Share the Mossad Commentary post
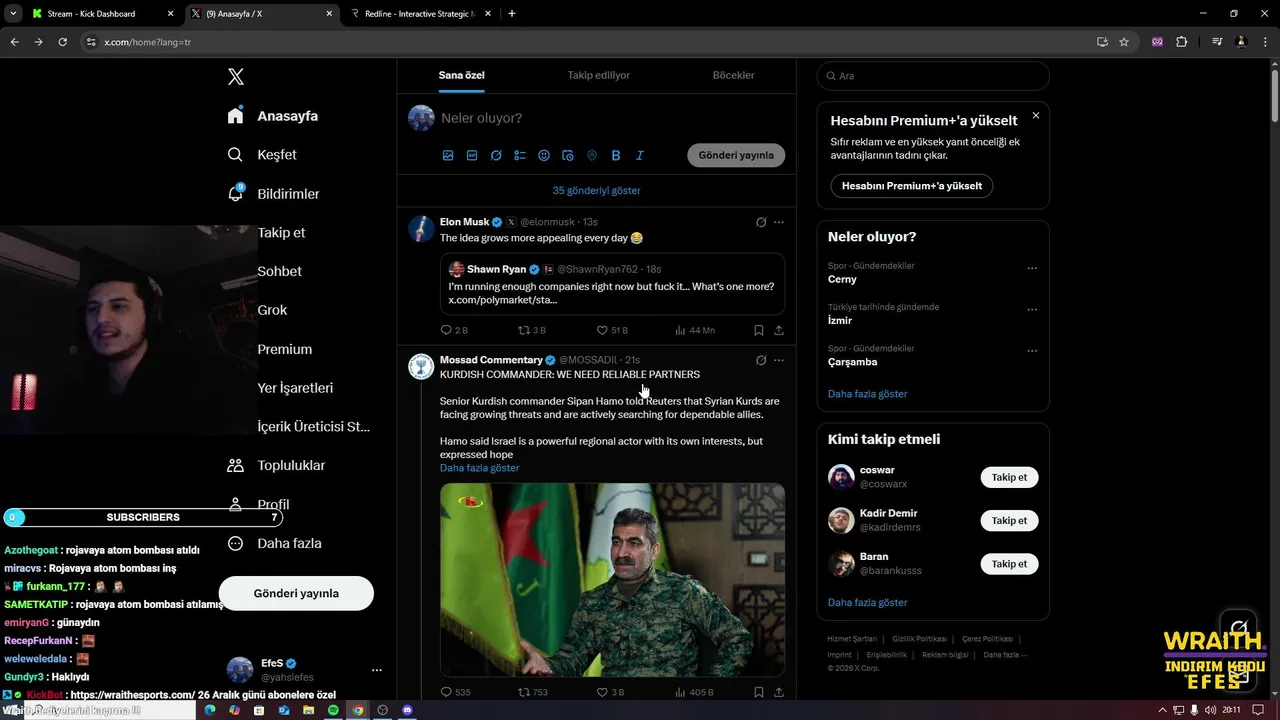 779,692
